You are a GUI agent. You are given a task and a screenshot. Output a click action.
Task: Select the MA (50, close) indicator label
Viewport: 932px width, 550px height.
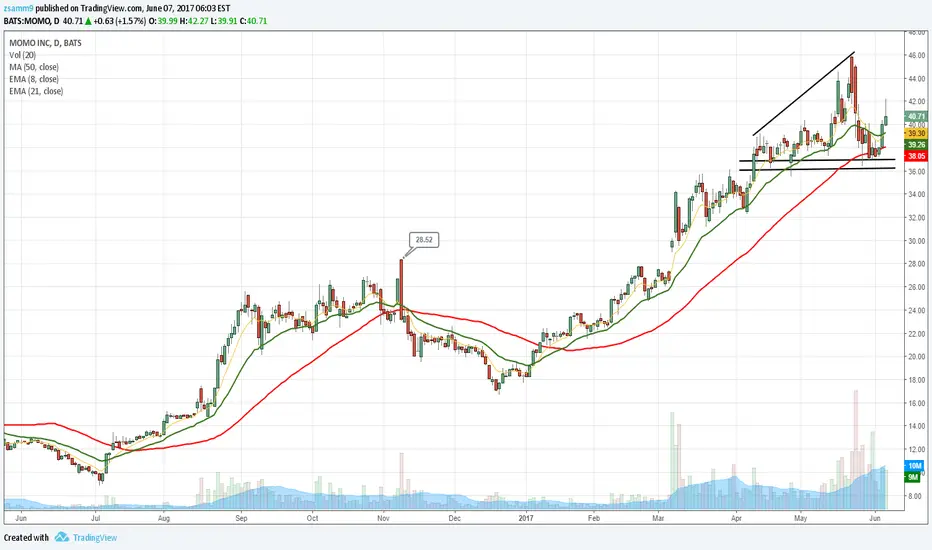[34, 67]
